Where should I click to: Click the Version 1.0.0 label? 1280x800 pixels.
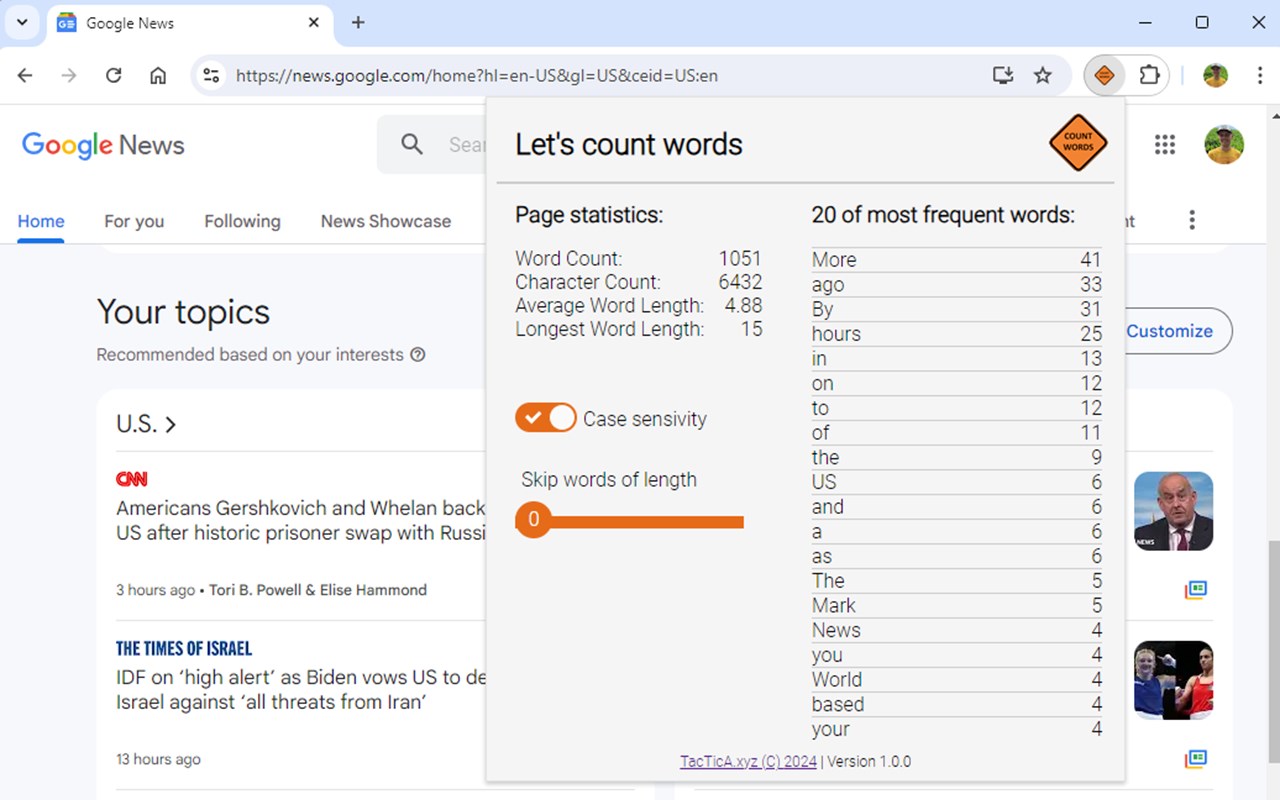tap(868, 761)
